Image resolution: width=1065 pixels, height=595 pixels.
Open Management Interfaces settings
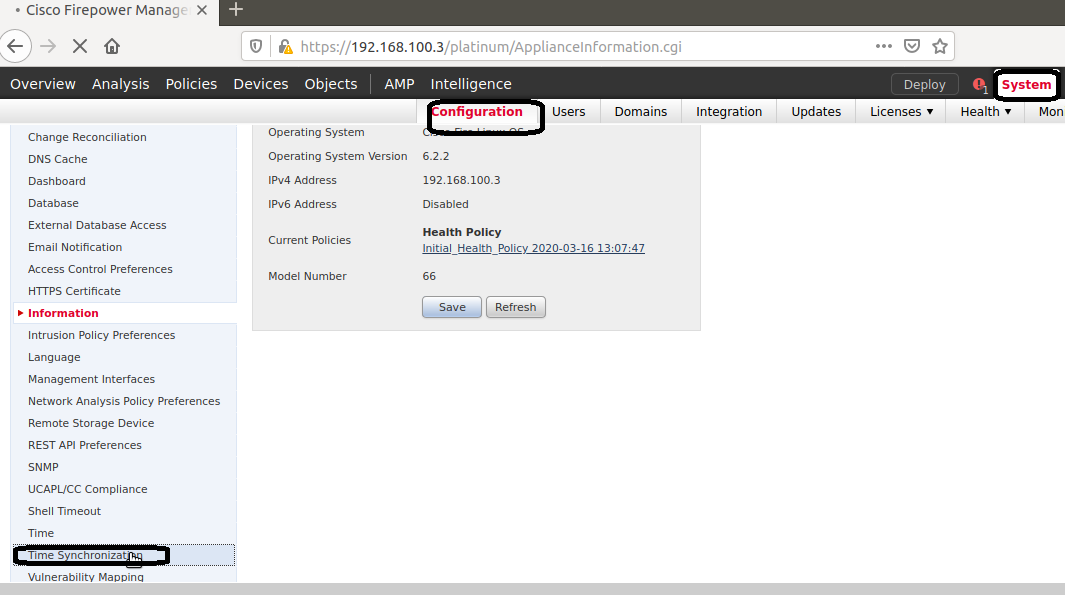pos(91,379)
